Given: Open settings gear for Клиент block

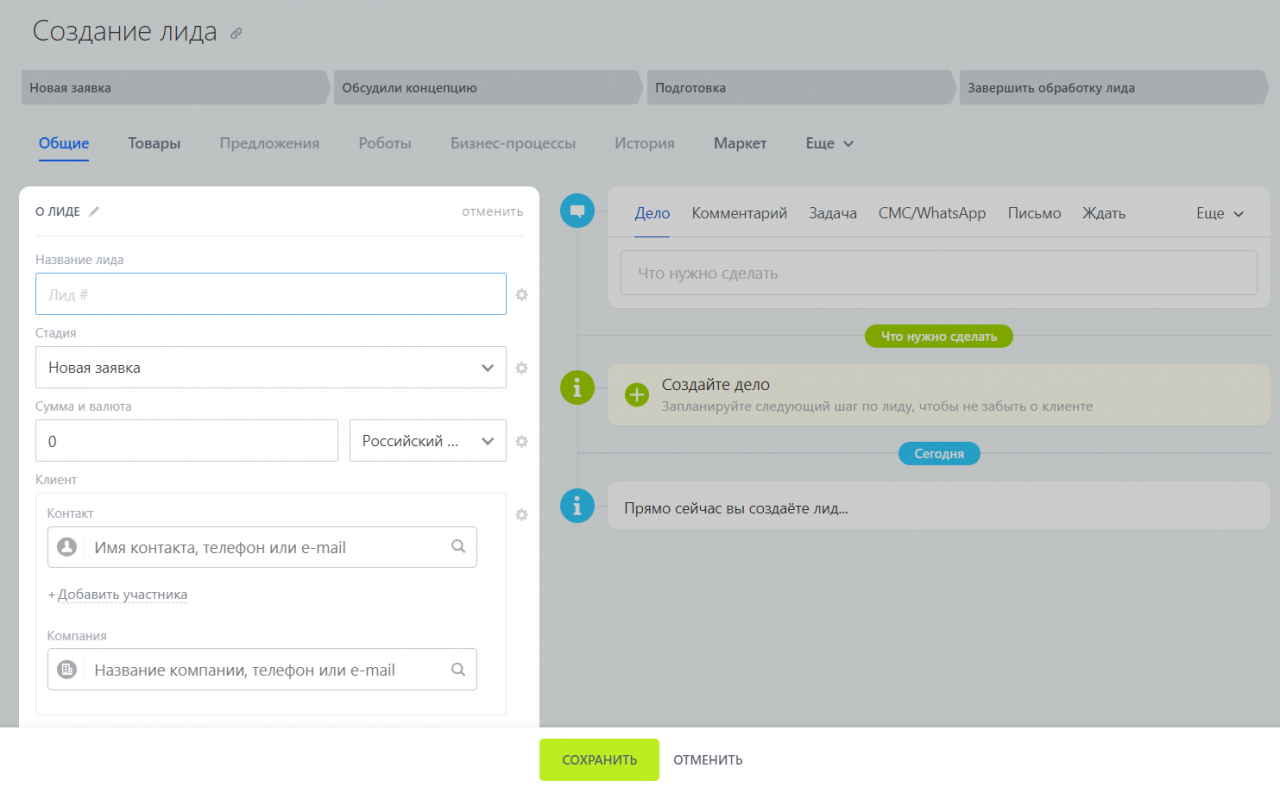Looking at the screenshot, I should (x=521, y=515).
